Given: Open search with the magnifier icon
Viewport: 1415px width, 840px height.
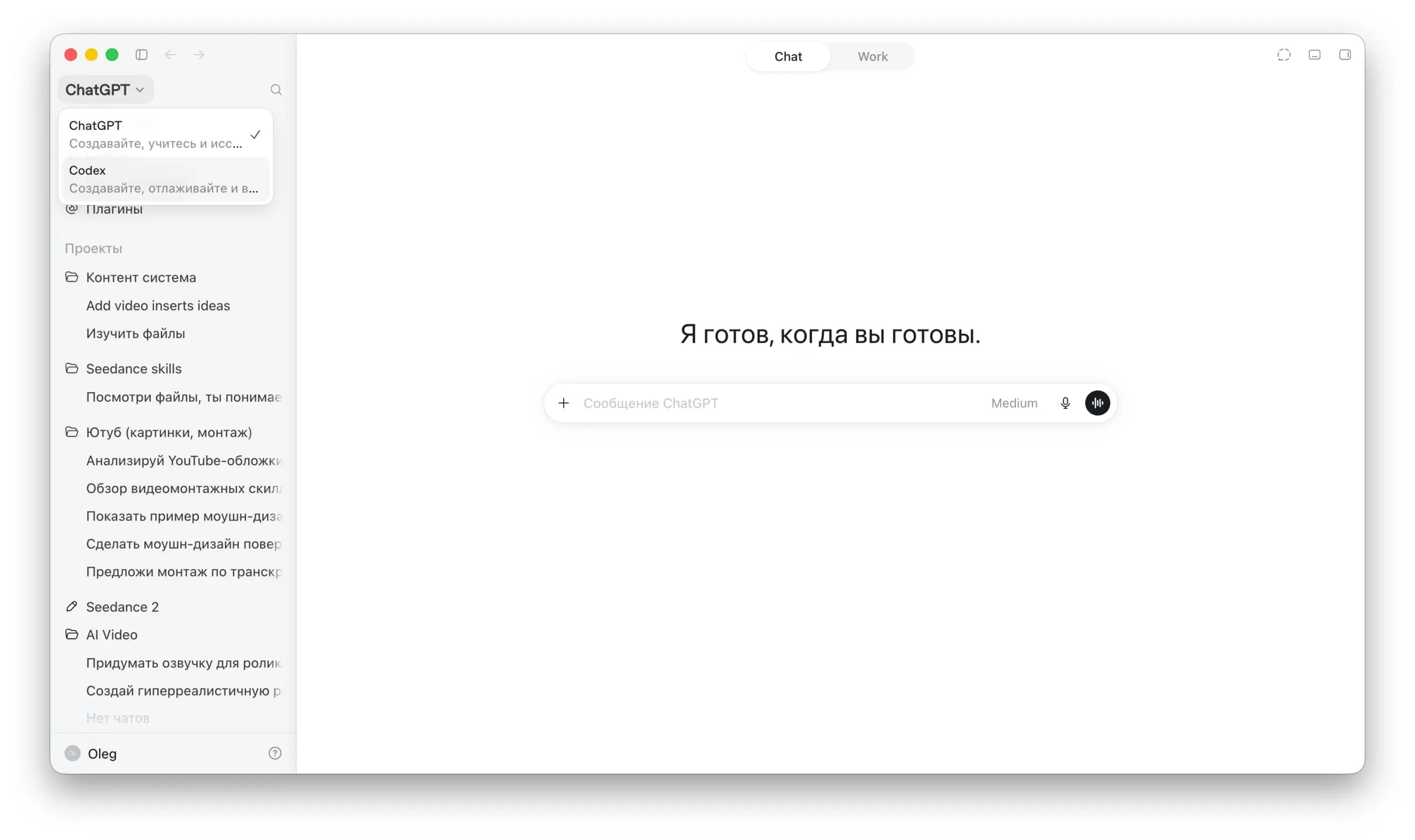Looking at the screenshot, I should [x=276, y=90].
